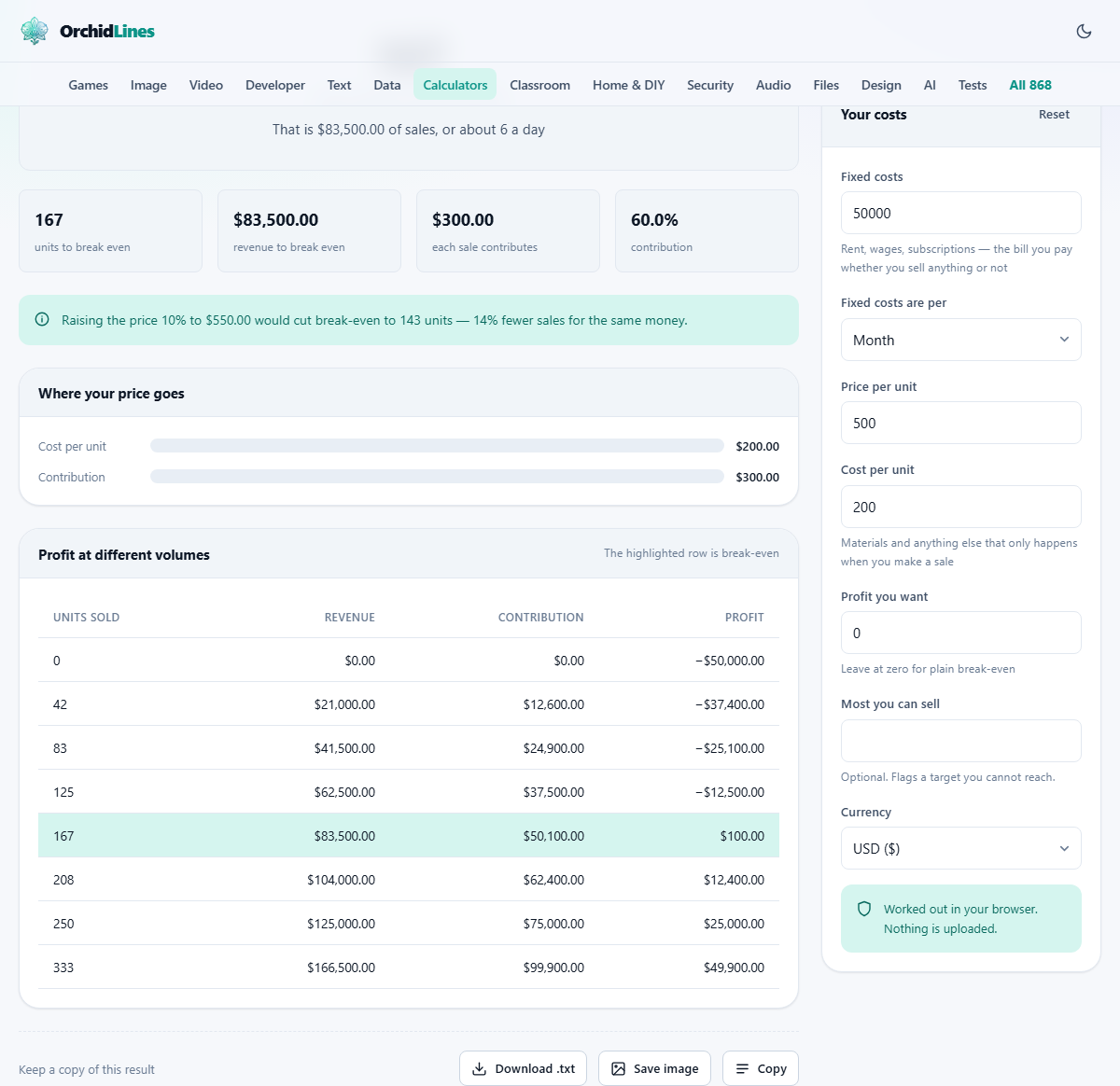Viewport: 1120px width, 1086px height.
Task: Click the Fixed costs input field
Action: tap(960, 213)
